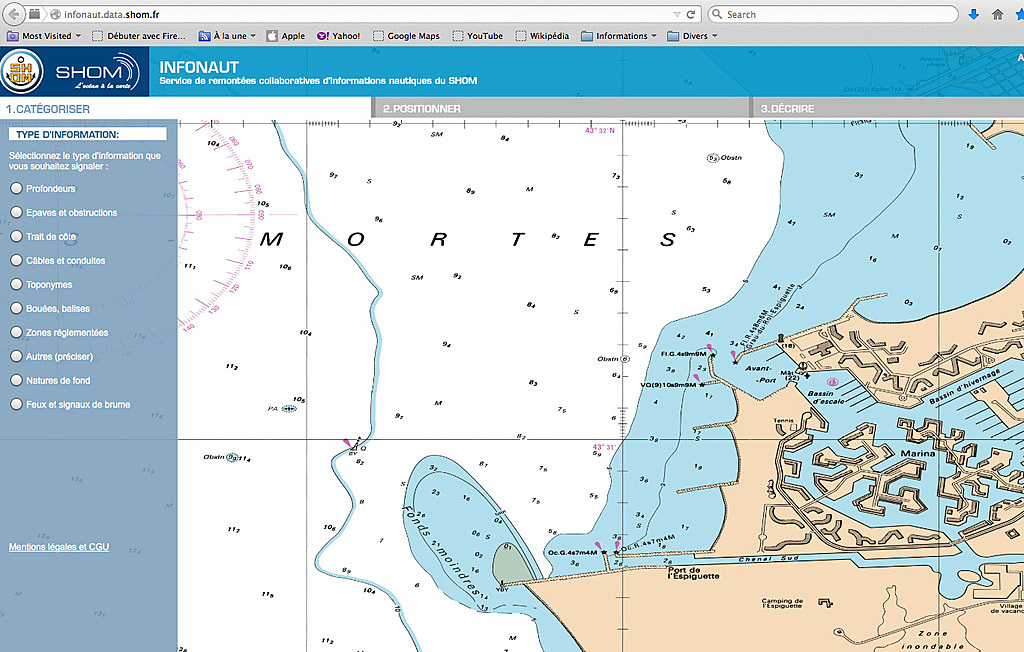
Task: Click the Bassin d'escale label
Action: (826, 397)
